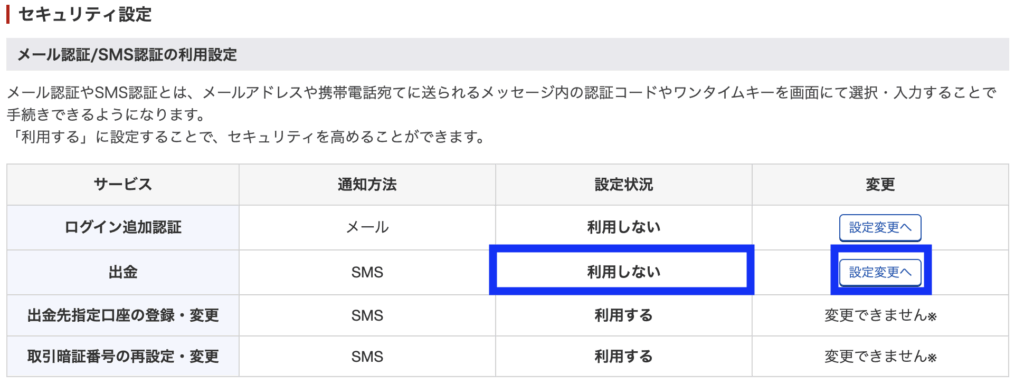Click the サービス column header
The width and height of the screenshot is (1024, 385).
123,185
